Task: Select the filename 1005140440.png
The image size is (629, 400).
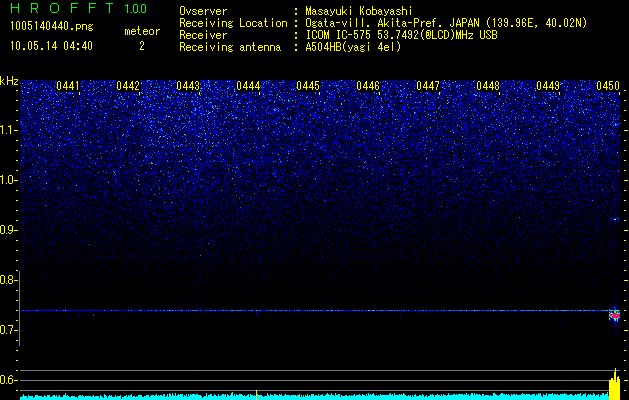Action: 52,27
